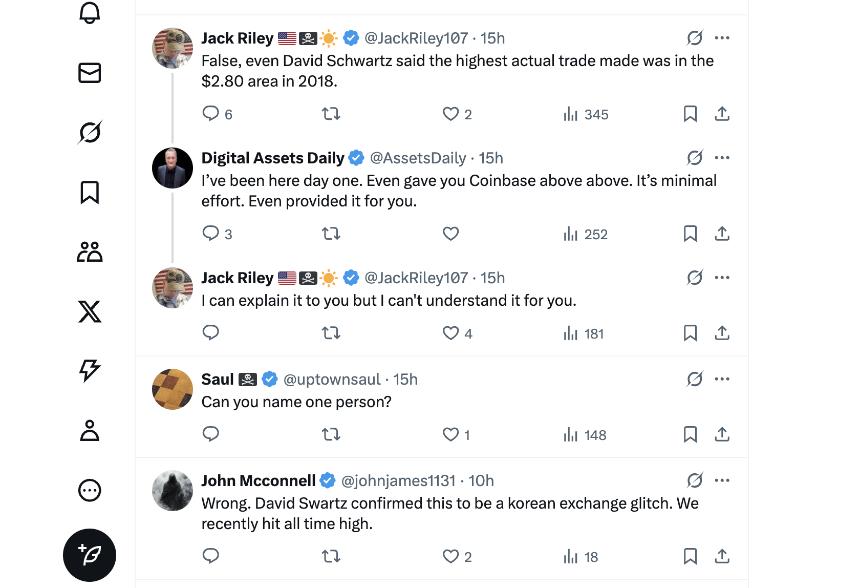Compose a new post with the pen button
860x588 pixels.
90,554
